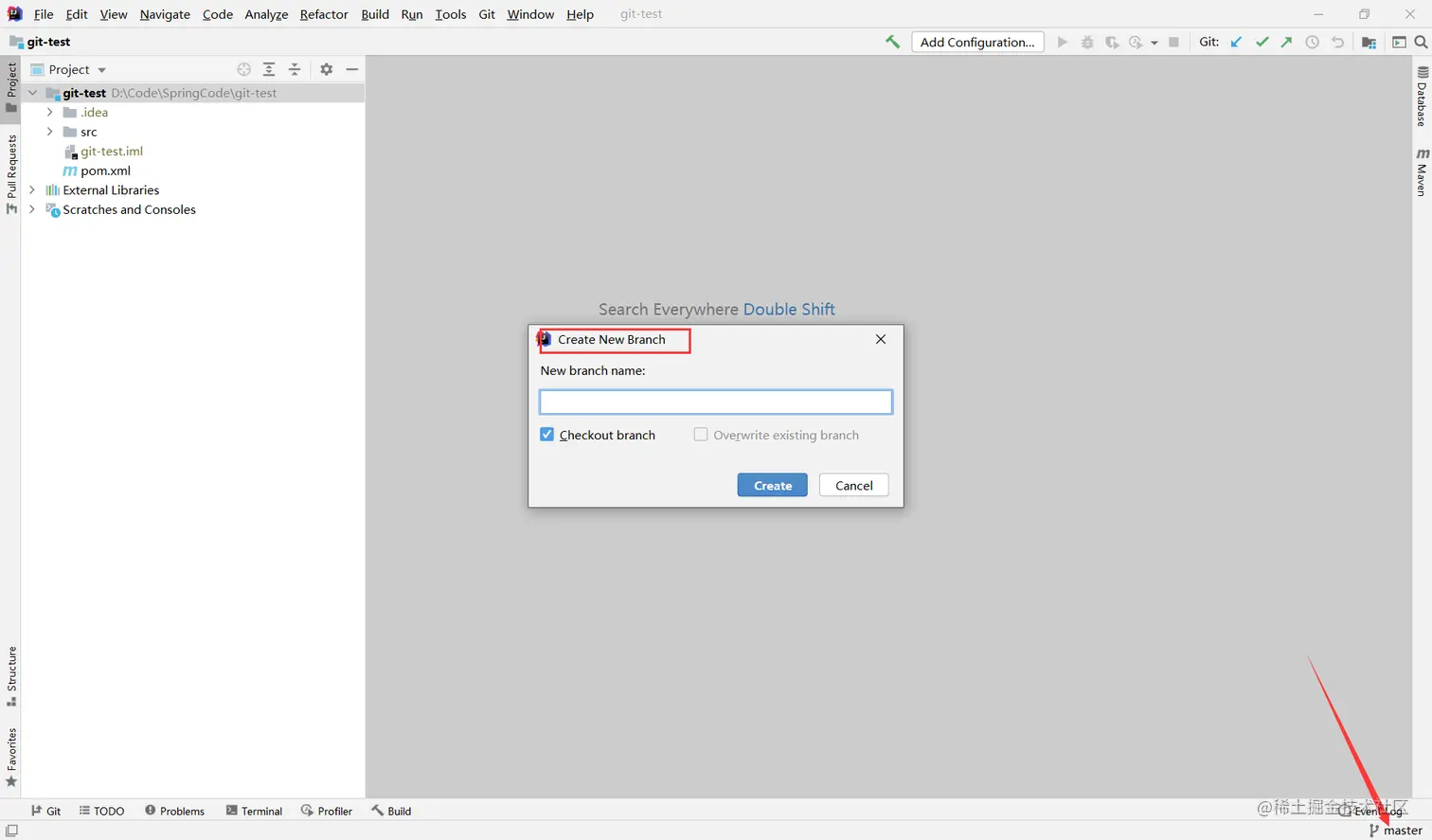
Task: Open the Problems tool tab
Action: pos(174,811)
